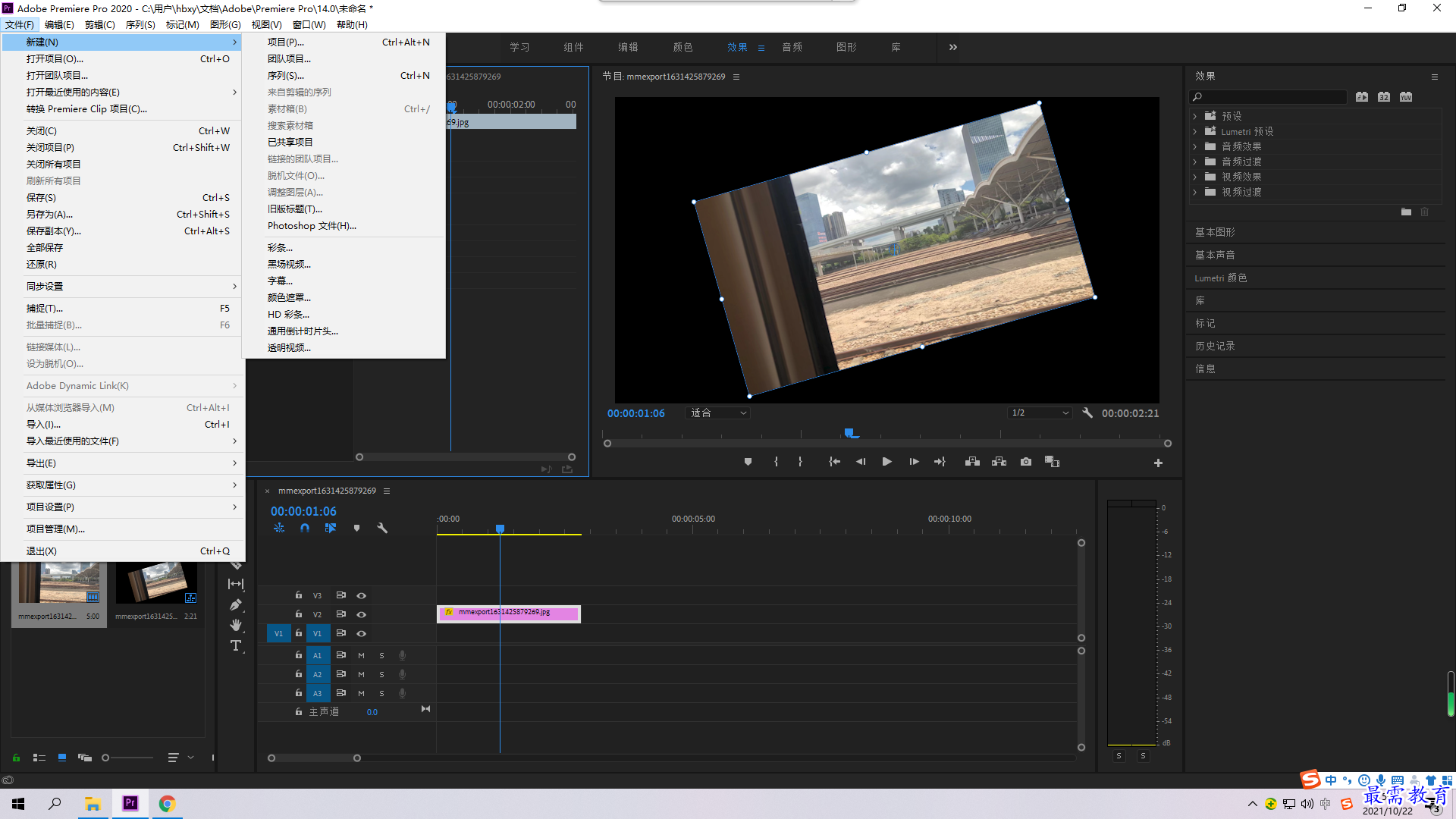Open the Program monitor button editor plus

coord(1158,463)
